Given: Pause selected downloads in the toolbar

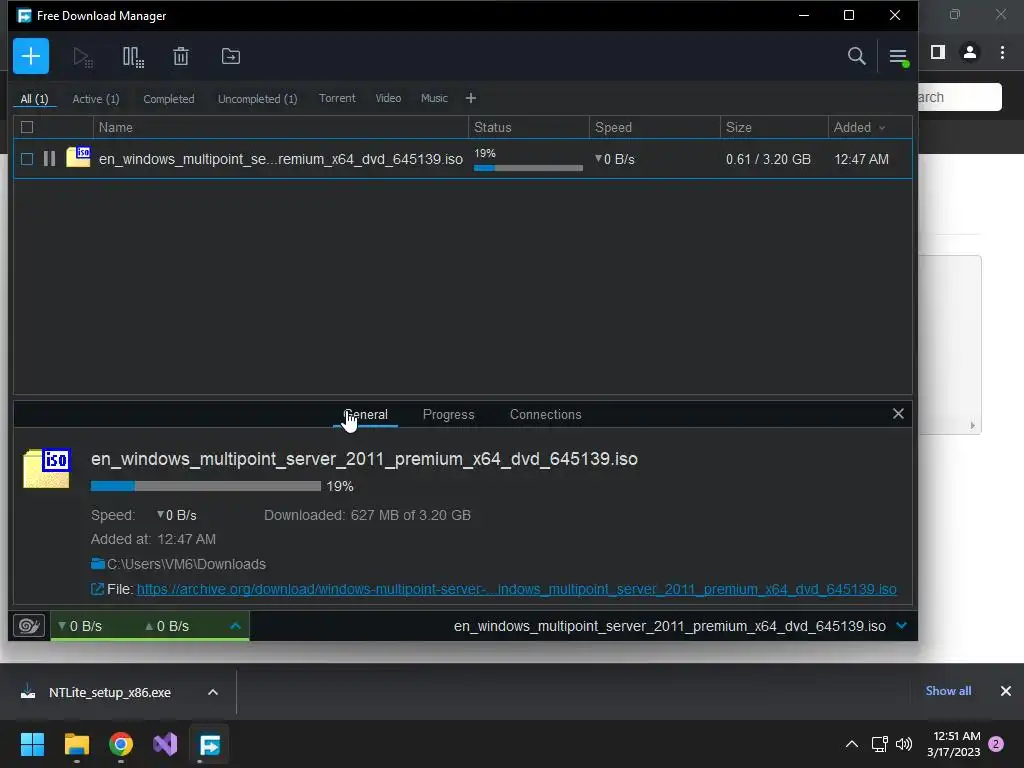Looking at the screenshot, I should click(133, 57).
